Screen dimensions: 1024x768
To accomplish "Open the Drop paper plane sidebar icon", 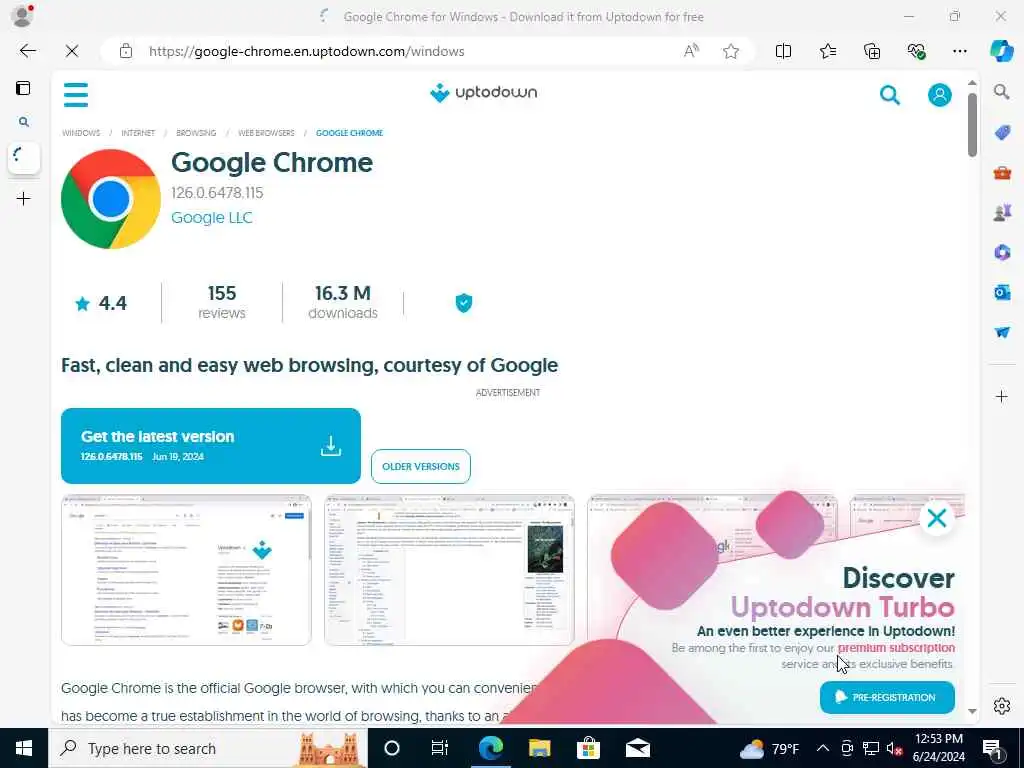I will [1002, 332].
